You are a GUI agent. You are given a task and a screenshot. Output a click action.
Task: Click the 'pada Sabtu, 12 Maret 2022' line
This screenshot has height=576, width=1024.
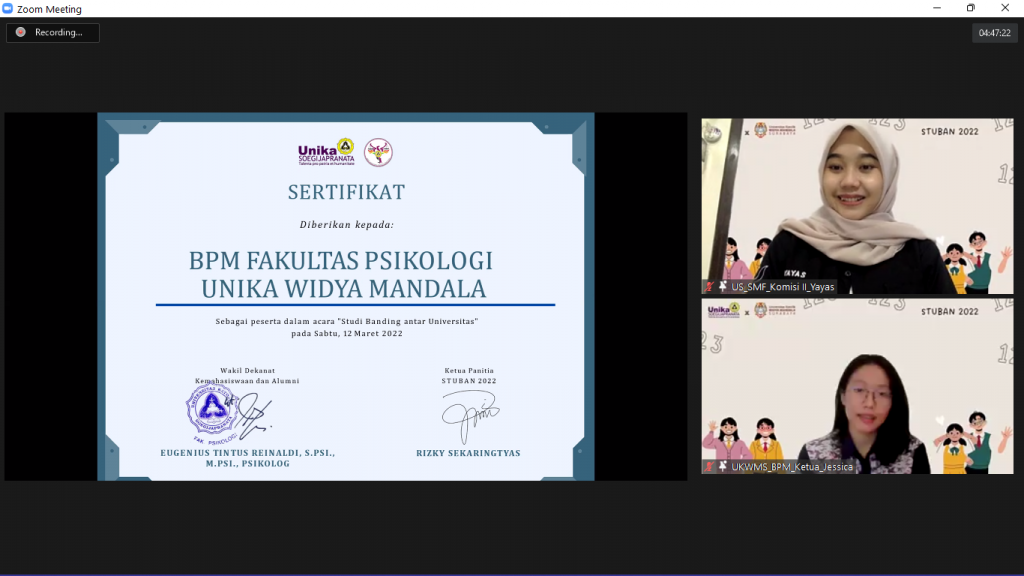(x=347, y=333)
